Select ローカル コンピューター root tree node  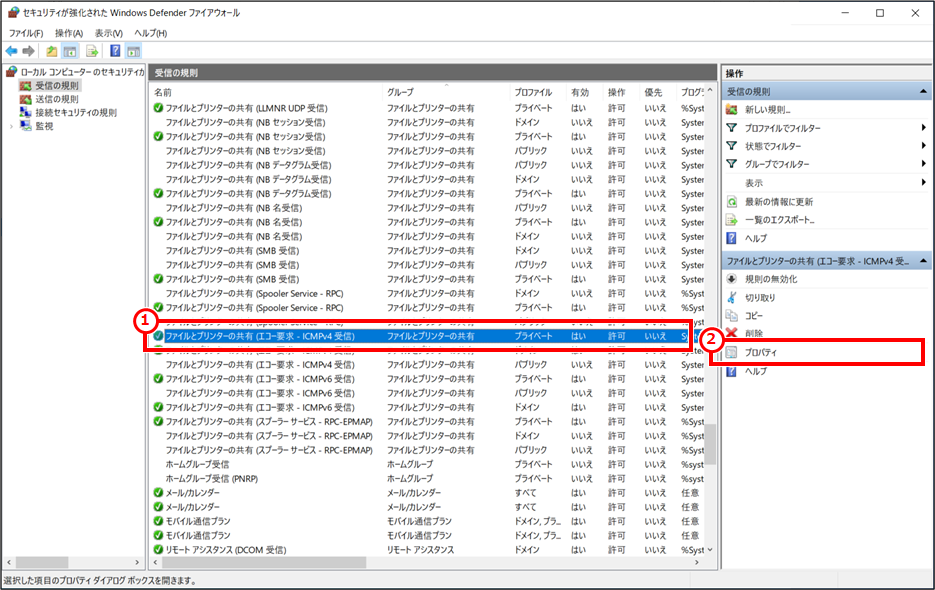pos(82,72)
